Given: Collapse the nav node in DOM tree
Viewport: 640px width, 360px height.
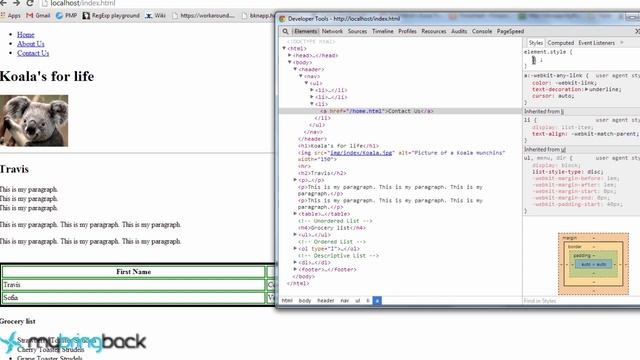Looking at the screenshot, I should click(x=301, y=76).
